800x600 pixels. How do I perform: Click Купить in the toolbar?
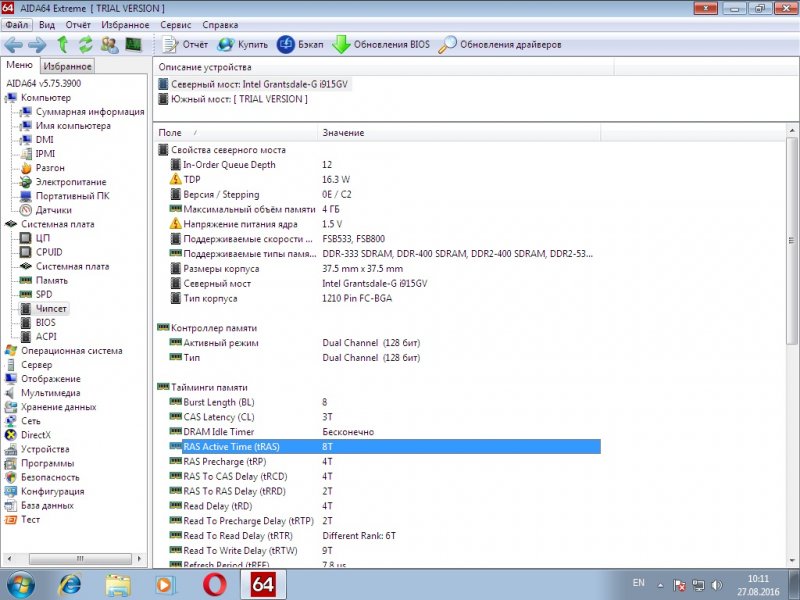click(243, 45)
